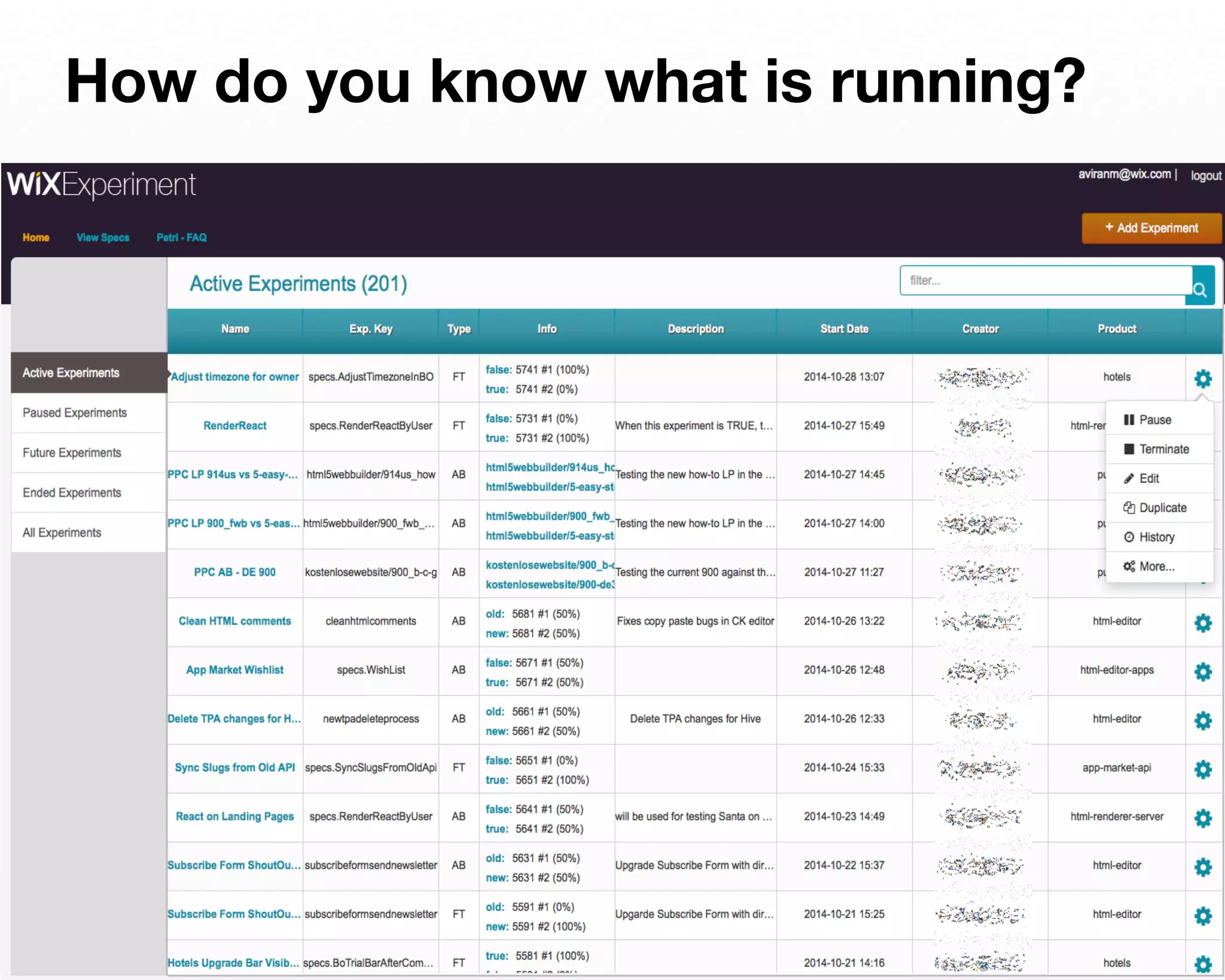Open gear menu for 2014-10-21 15:25 Subscribe Form row
This screenshot has height=980, width=1225.
click(1203, 916)
